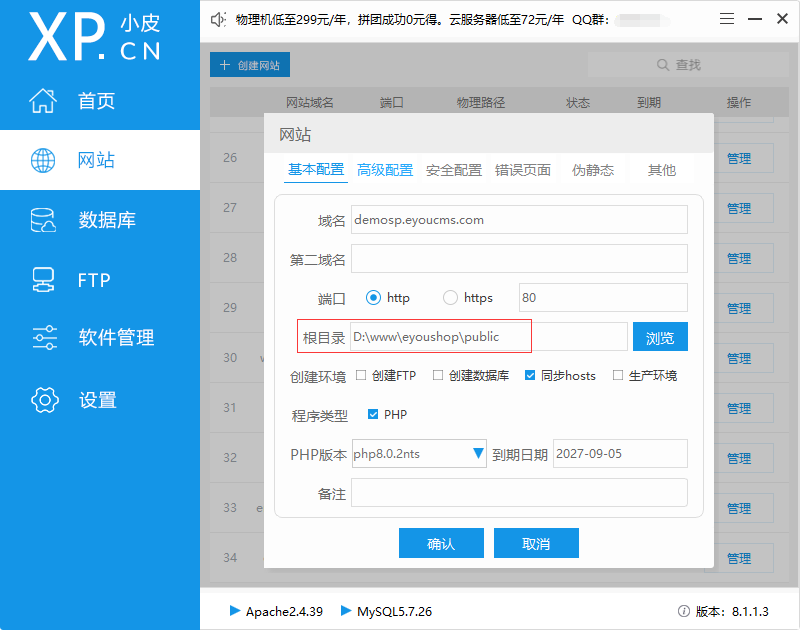Image resolution: width=800 pixels, height=630 pixels.
Task: Click the speaker announcement icon
Action: (218, 20)
